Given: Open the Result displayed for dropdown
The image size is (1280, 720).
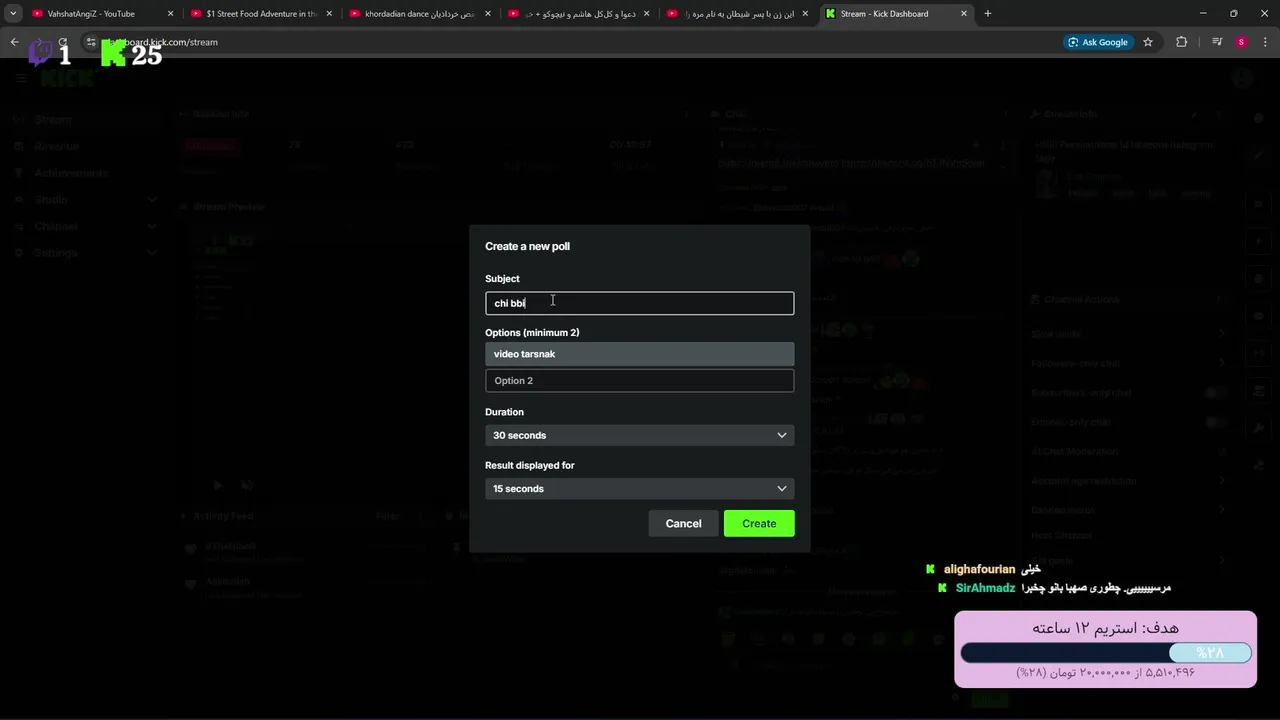Looking at the screenshot, I should tap(640, 489).
